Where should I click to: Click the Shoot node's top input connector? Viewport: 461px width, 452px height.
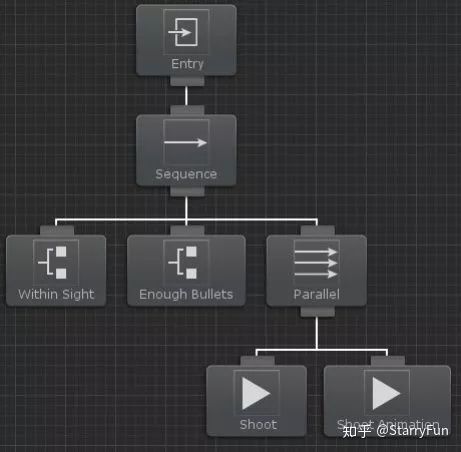[257, 361]
